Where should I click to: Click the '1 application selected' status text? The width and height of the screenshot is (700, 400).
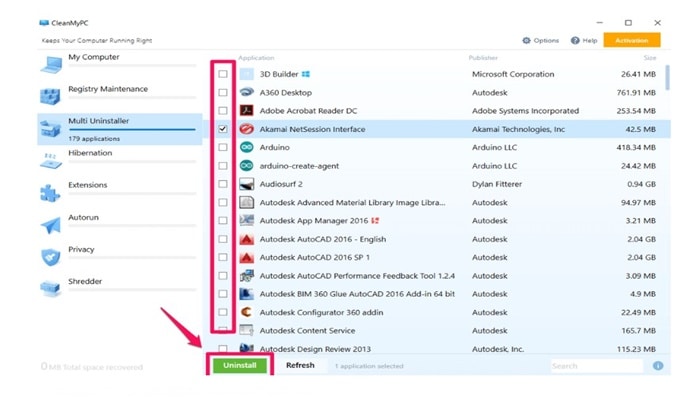point(369,366)
